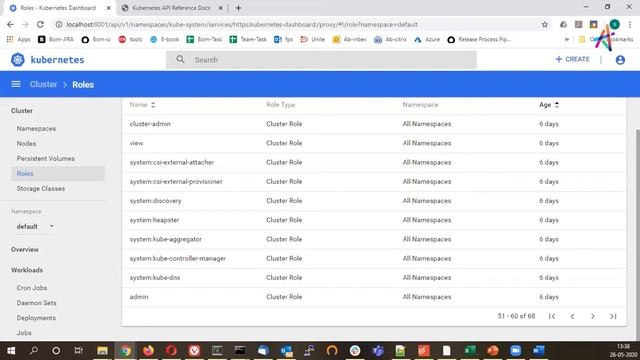Open the default namespace dropdown

point(35,227)
